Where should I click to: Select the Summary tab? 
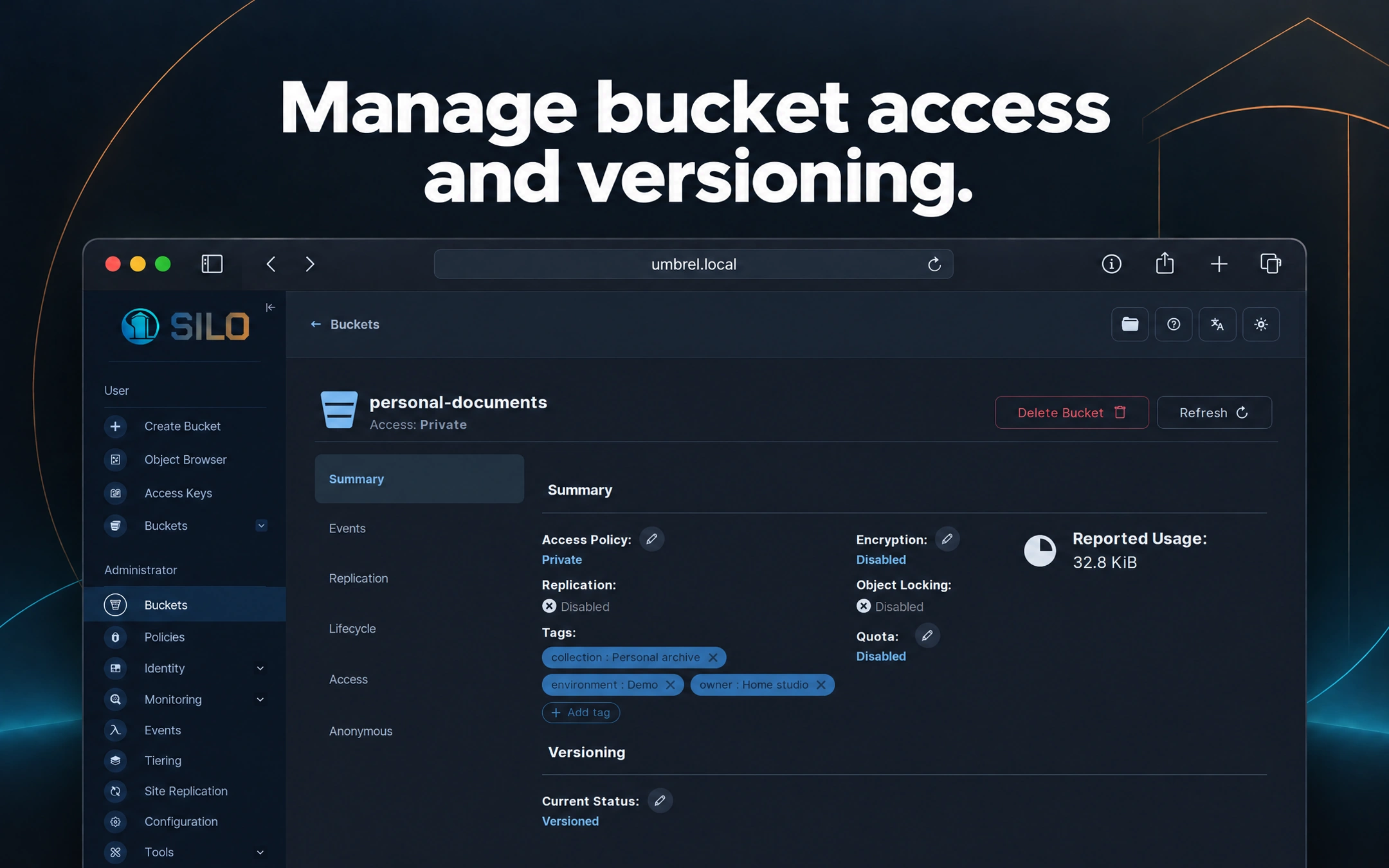click(x=419, y=479)
